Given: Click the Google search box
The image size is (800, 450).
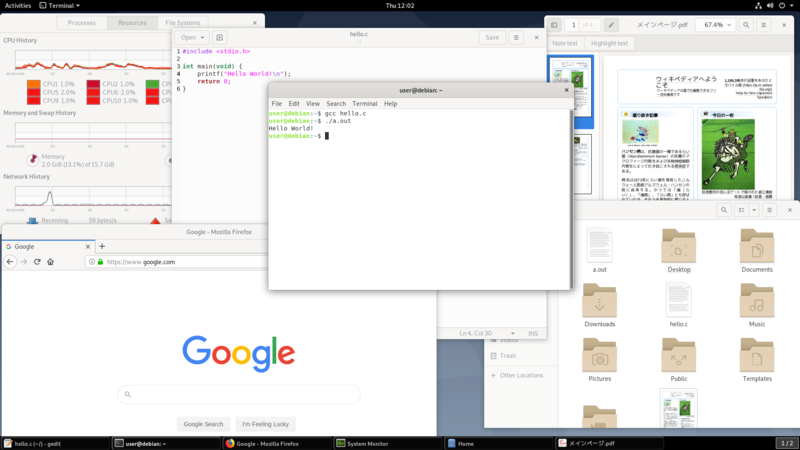Looking at the screenshot, I should click(x=239, y=394).
